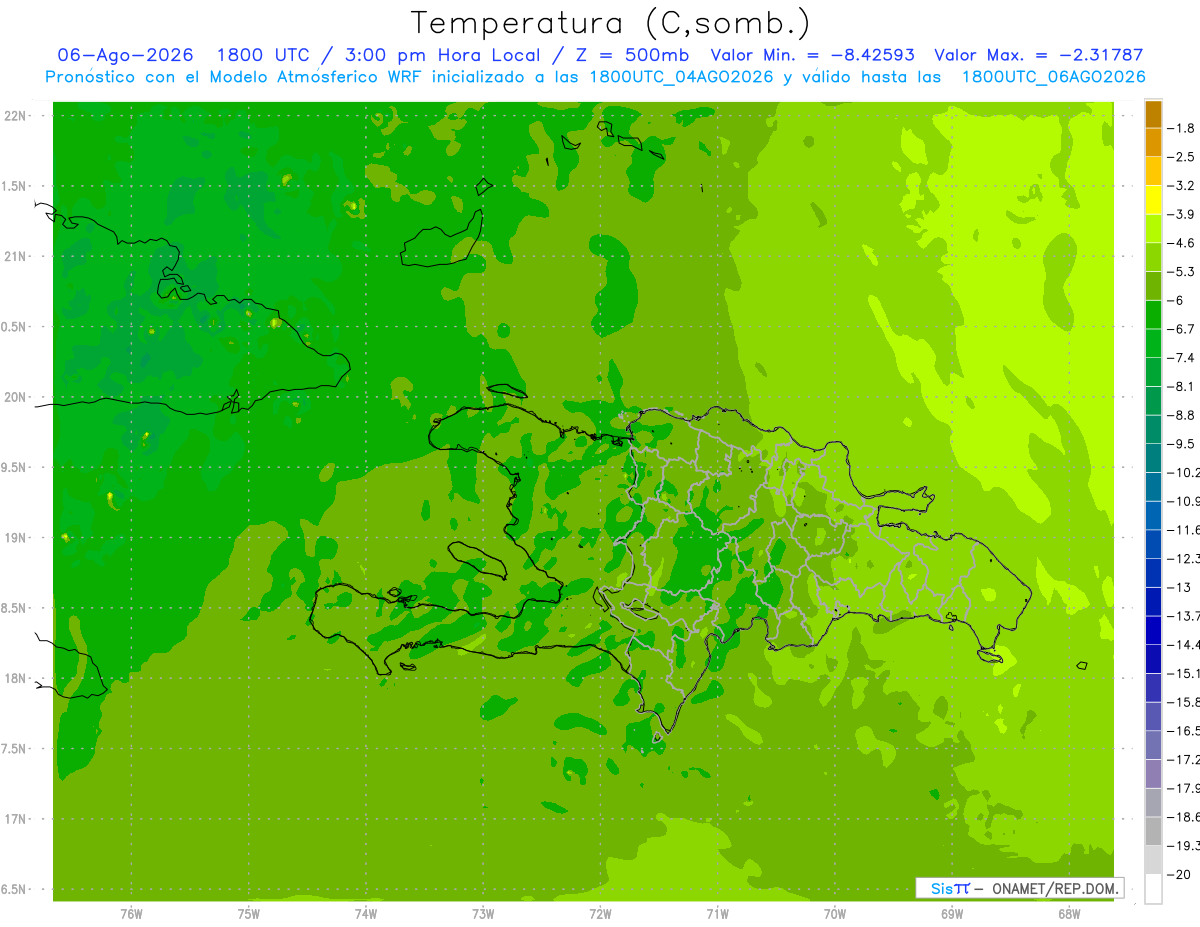Screen dimensions: 1200x927
Task: Select the date text "06-Ago-2026"
Action: pyautogui.click(x=125, y=55)
